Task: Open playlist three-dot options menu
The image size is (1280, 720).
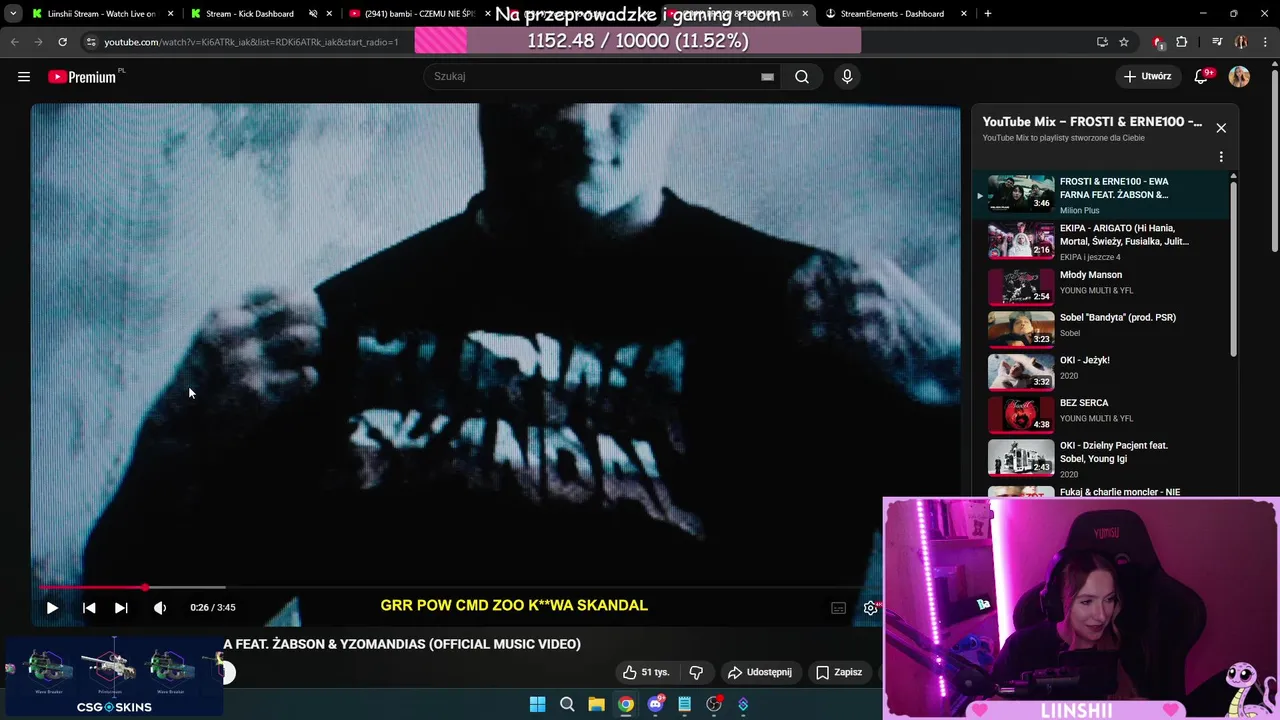Action: click(1221, 157)
